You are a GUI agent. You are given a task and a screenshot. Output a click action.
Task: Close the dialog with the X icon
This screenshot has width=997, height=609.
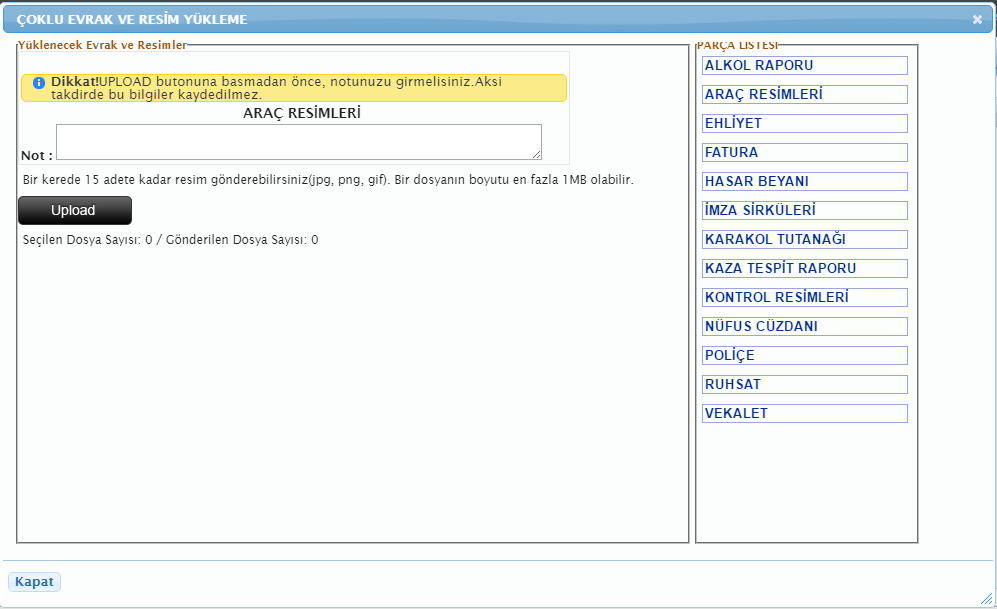pyautogui.click(x=977, y=19)
